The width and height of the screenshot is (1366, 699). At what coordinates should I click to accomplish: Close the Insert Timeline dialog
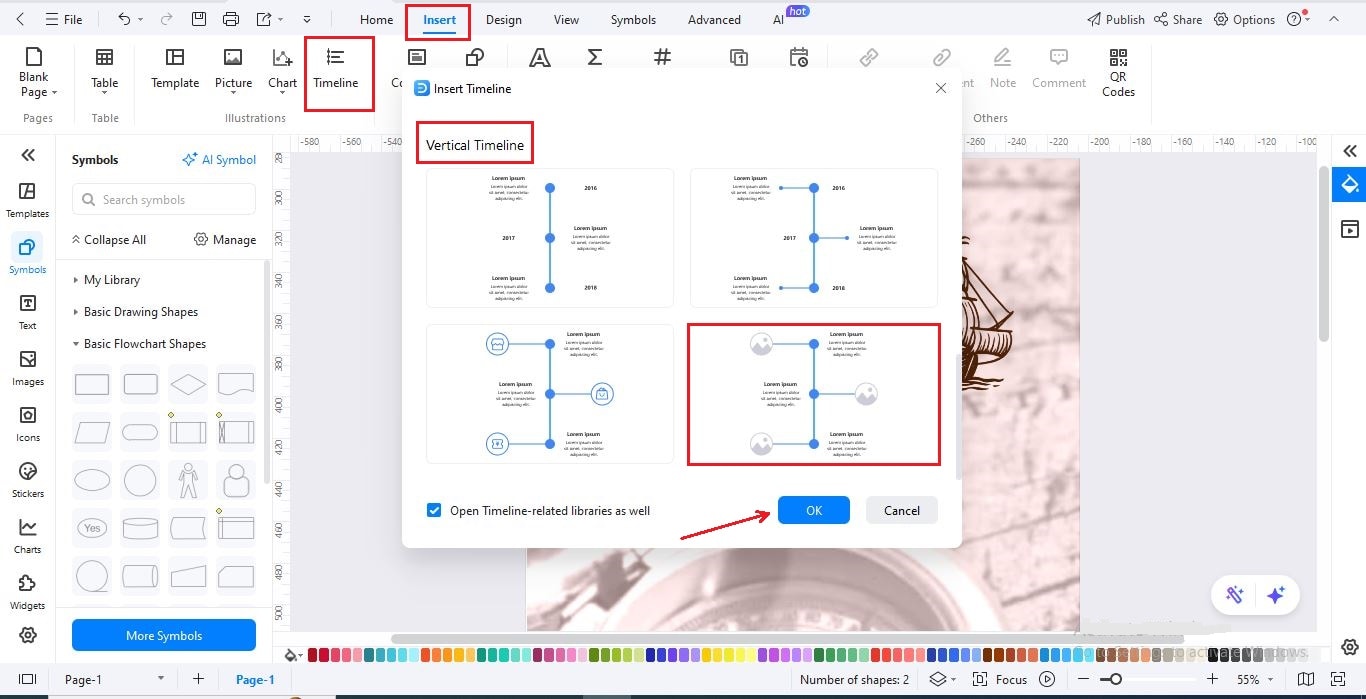click(x=940, y=88)
